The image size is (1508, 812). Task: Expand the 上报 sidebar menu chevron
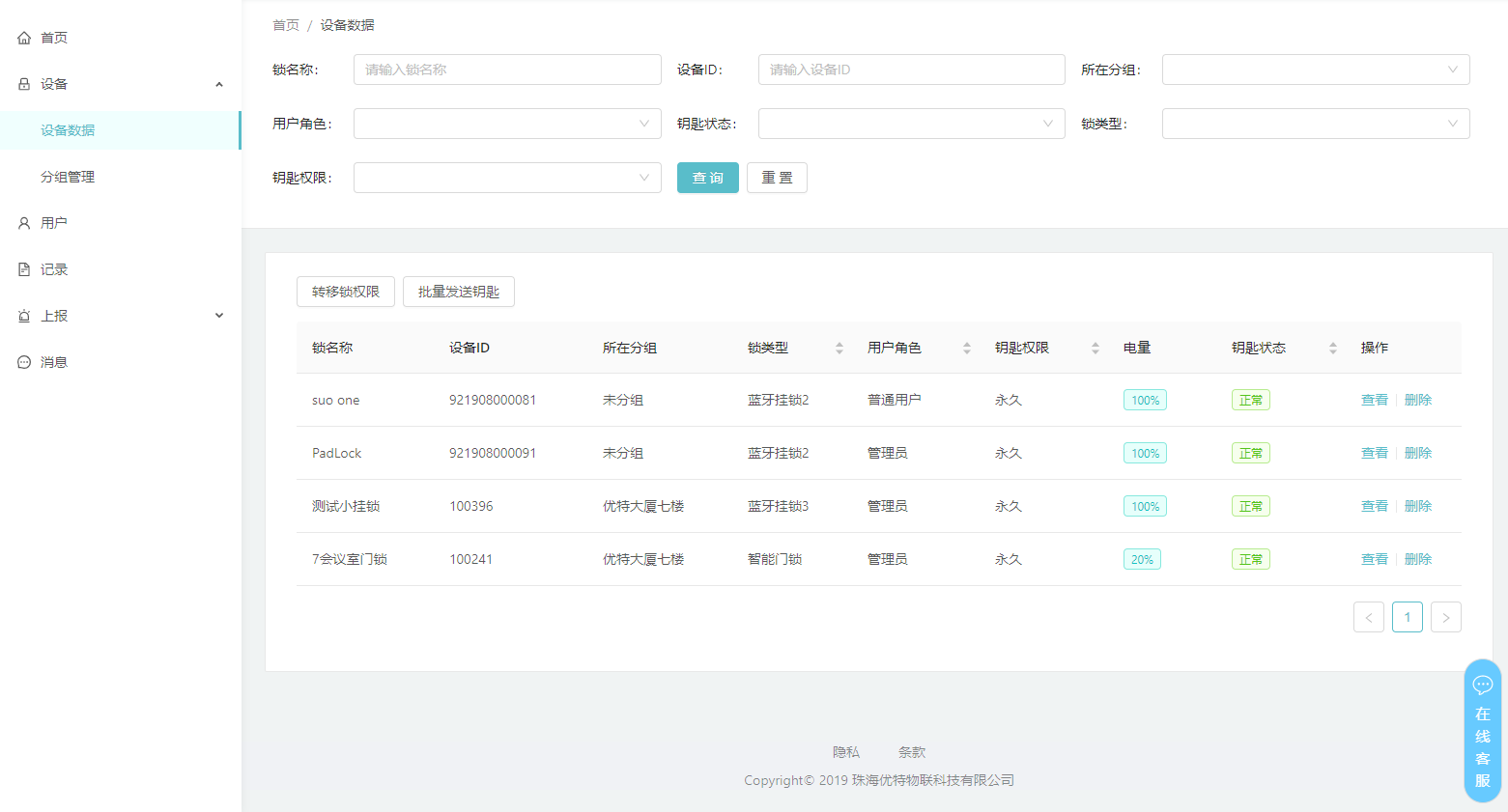[219, 316]
